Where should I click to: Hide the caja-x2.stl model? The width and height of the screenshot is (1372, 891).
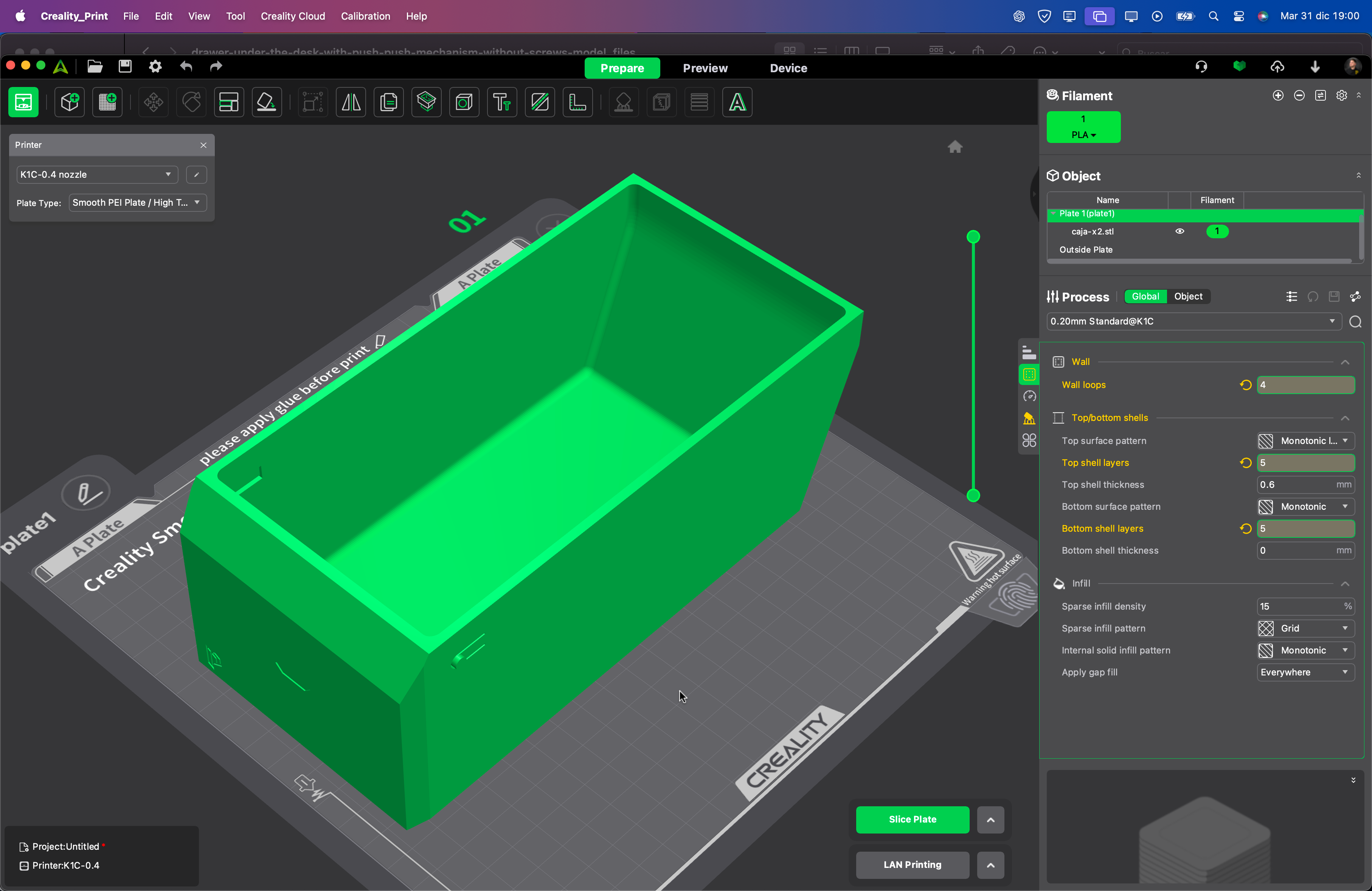(x=1180, y=231)
